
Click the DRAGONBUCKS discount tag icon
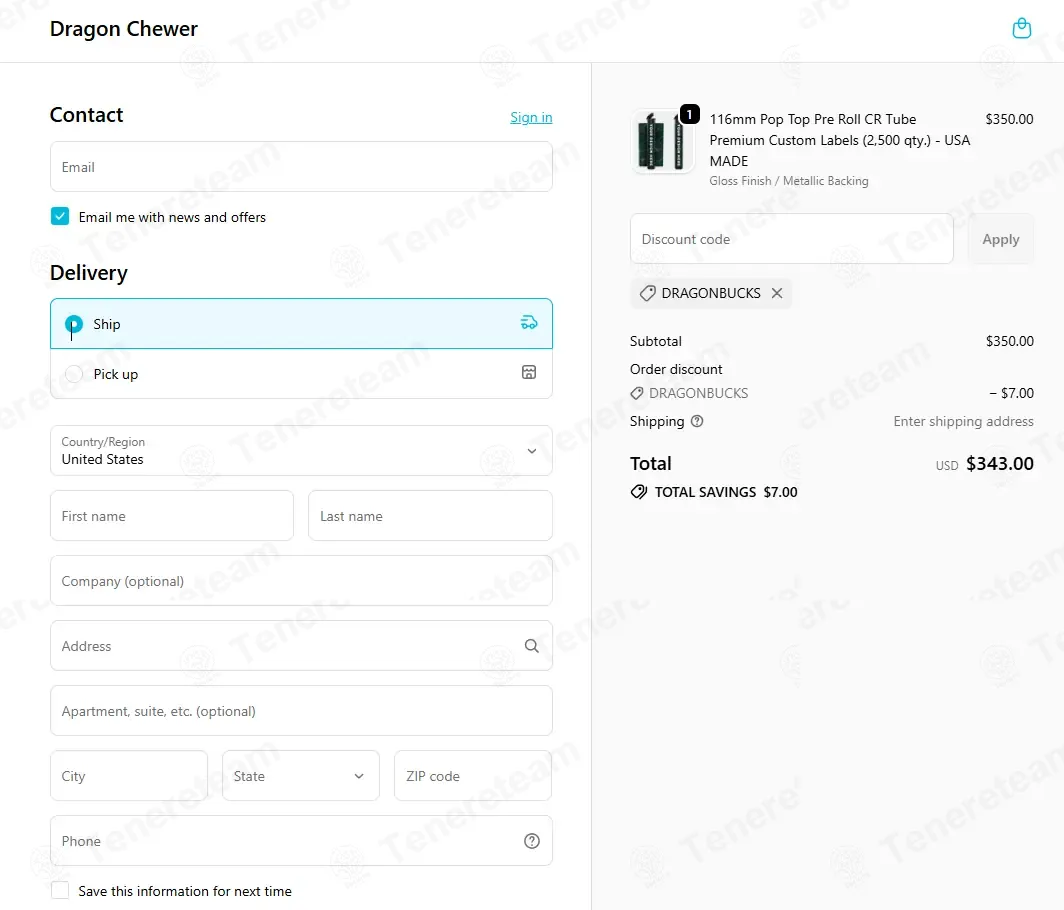tap(647, 293)
